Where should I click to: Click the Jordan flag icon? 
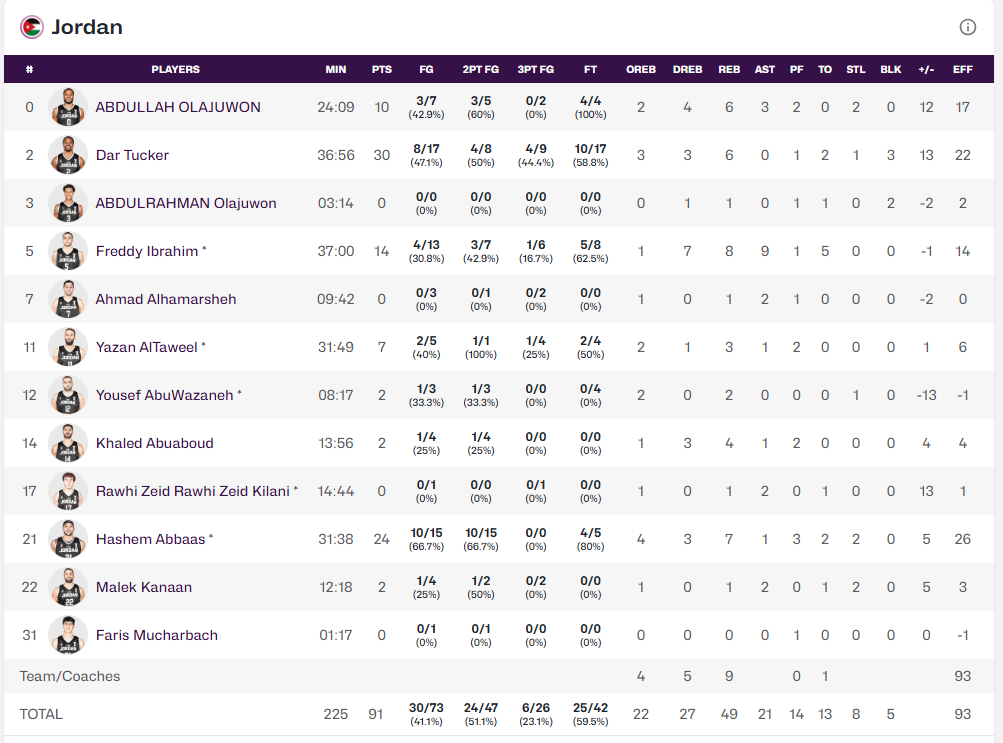32,27
